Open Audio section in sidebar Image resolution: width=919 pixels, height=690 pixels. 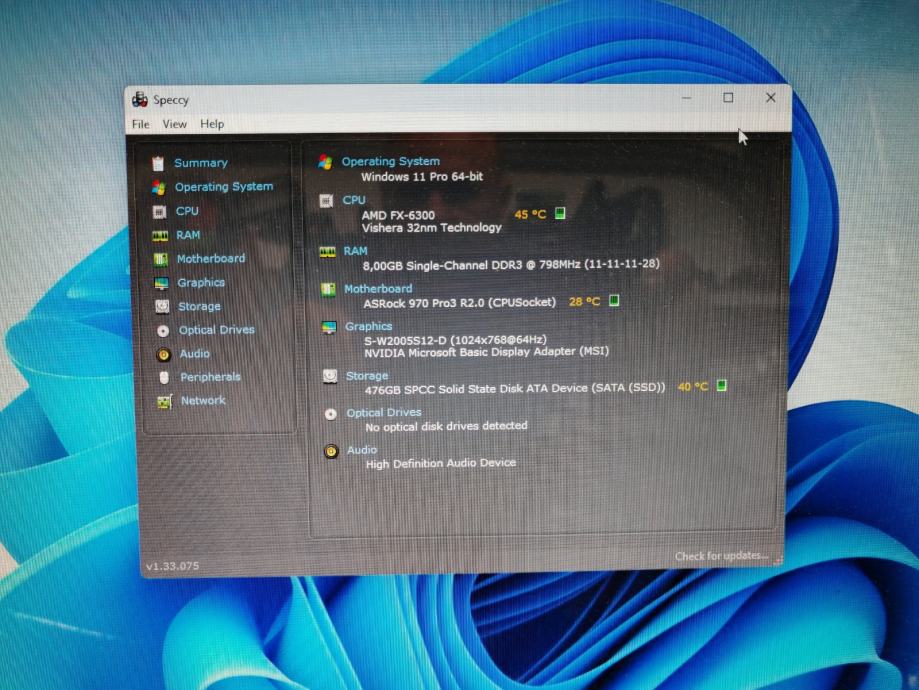coord(195,354)
